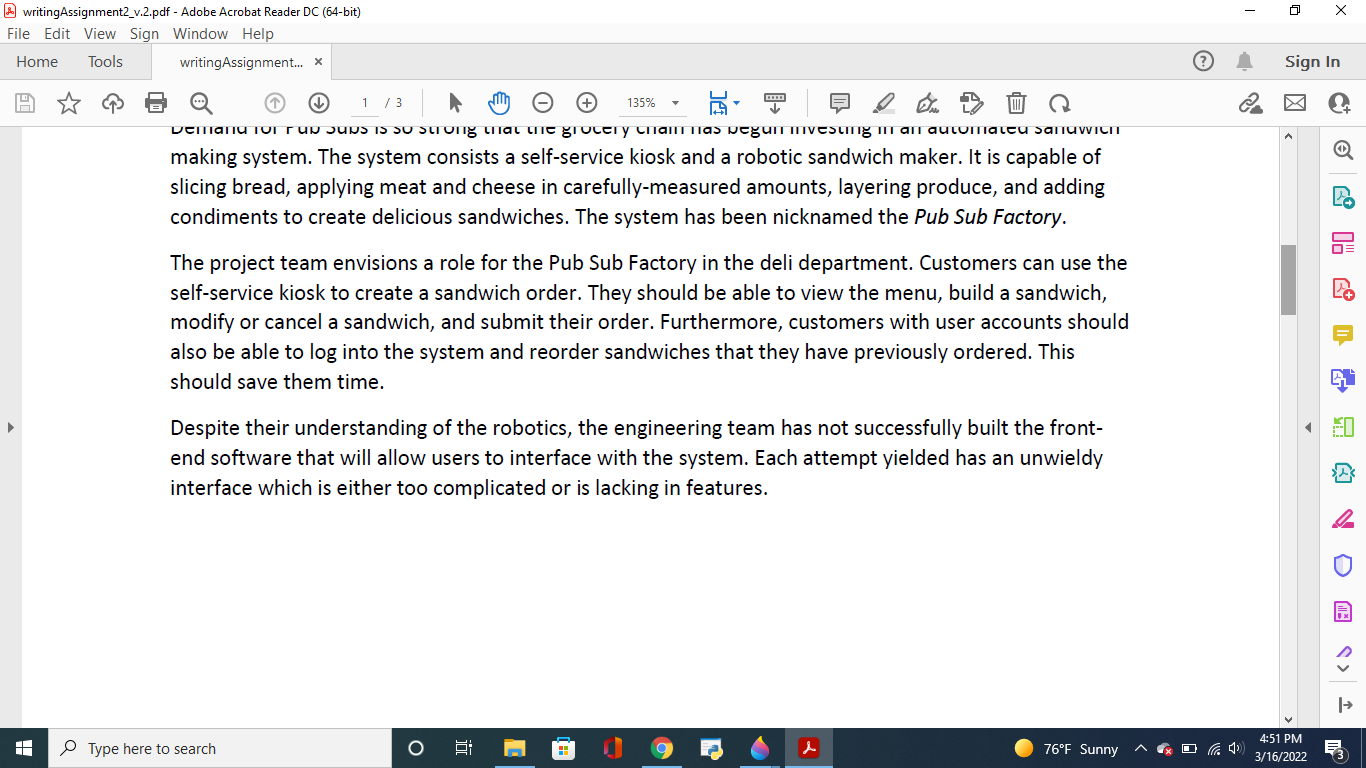
Task: Select the Hand tool
Action: coord(499,102)
